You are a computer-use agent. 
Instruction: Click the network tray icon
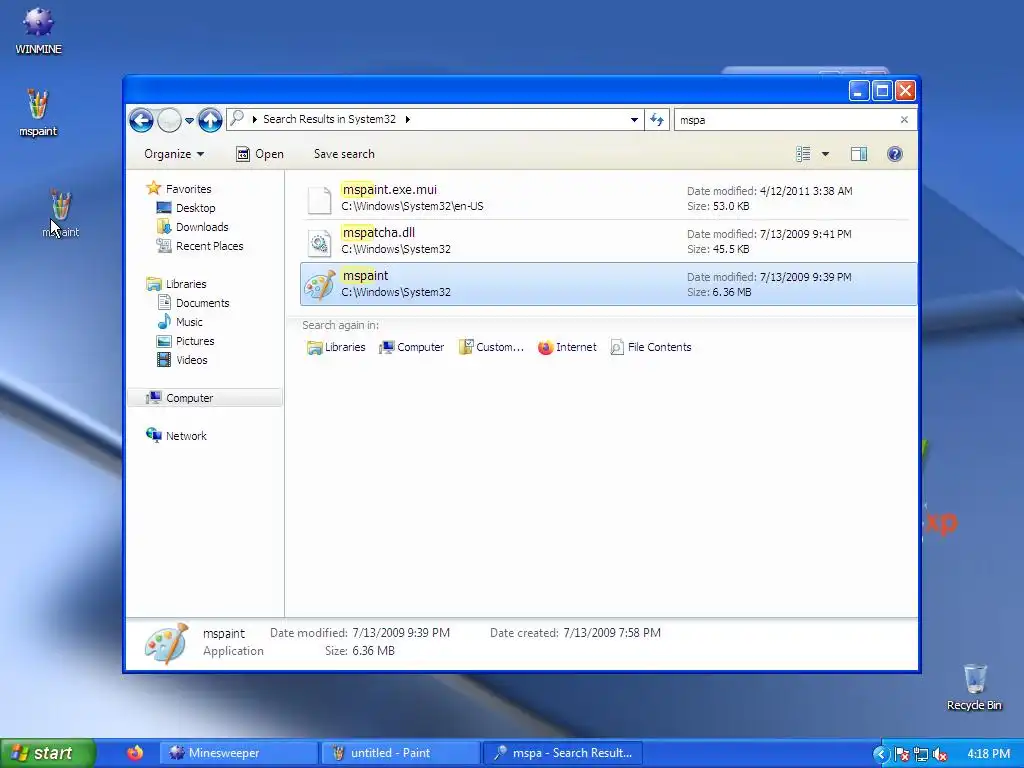(x=921, y=755)
